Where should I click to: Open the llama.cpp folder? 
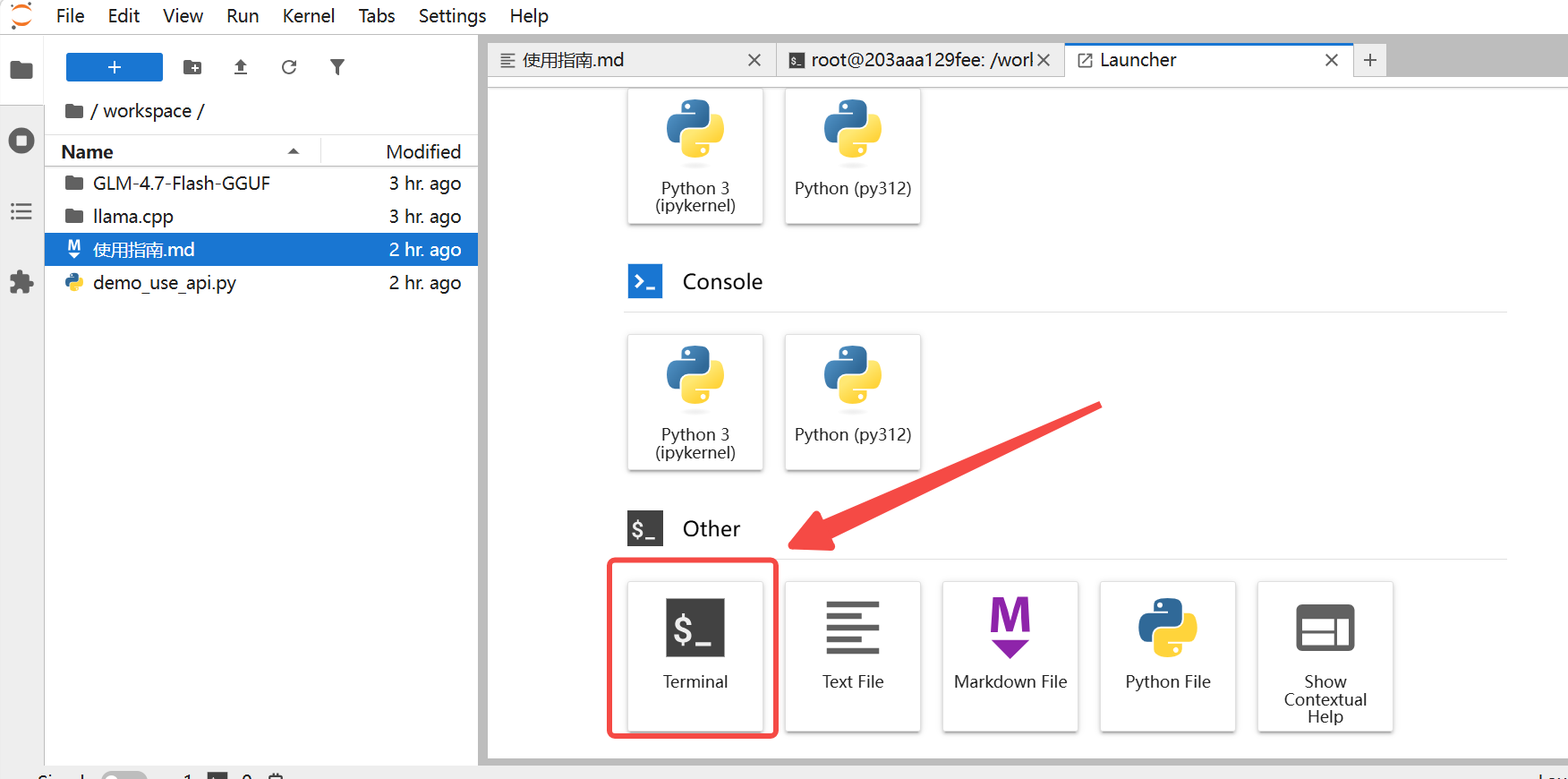[x=133, y=217]
